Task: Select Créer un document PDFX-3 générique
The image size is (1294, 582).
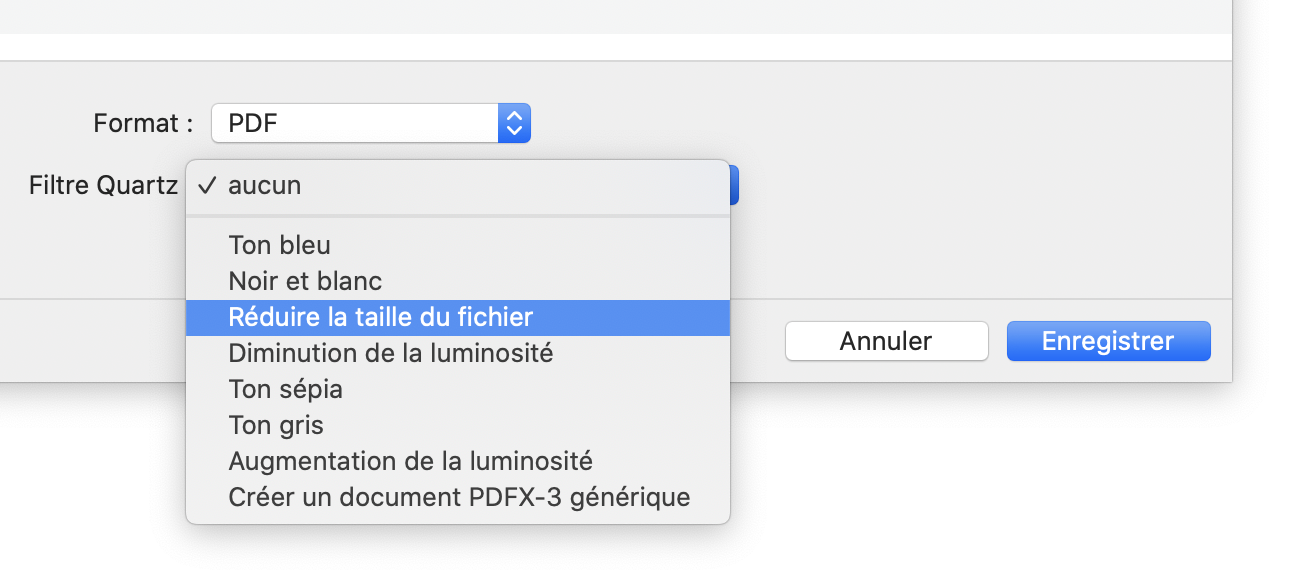Action: [x=459, y=497]
